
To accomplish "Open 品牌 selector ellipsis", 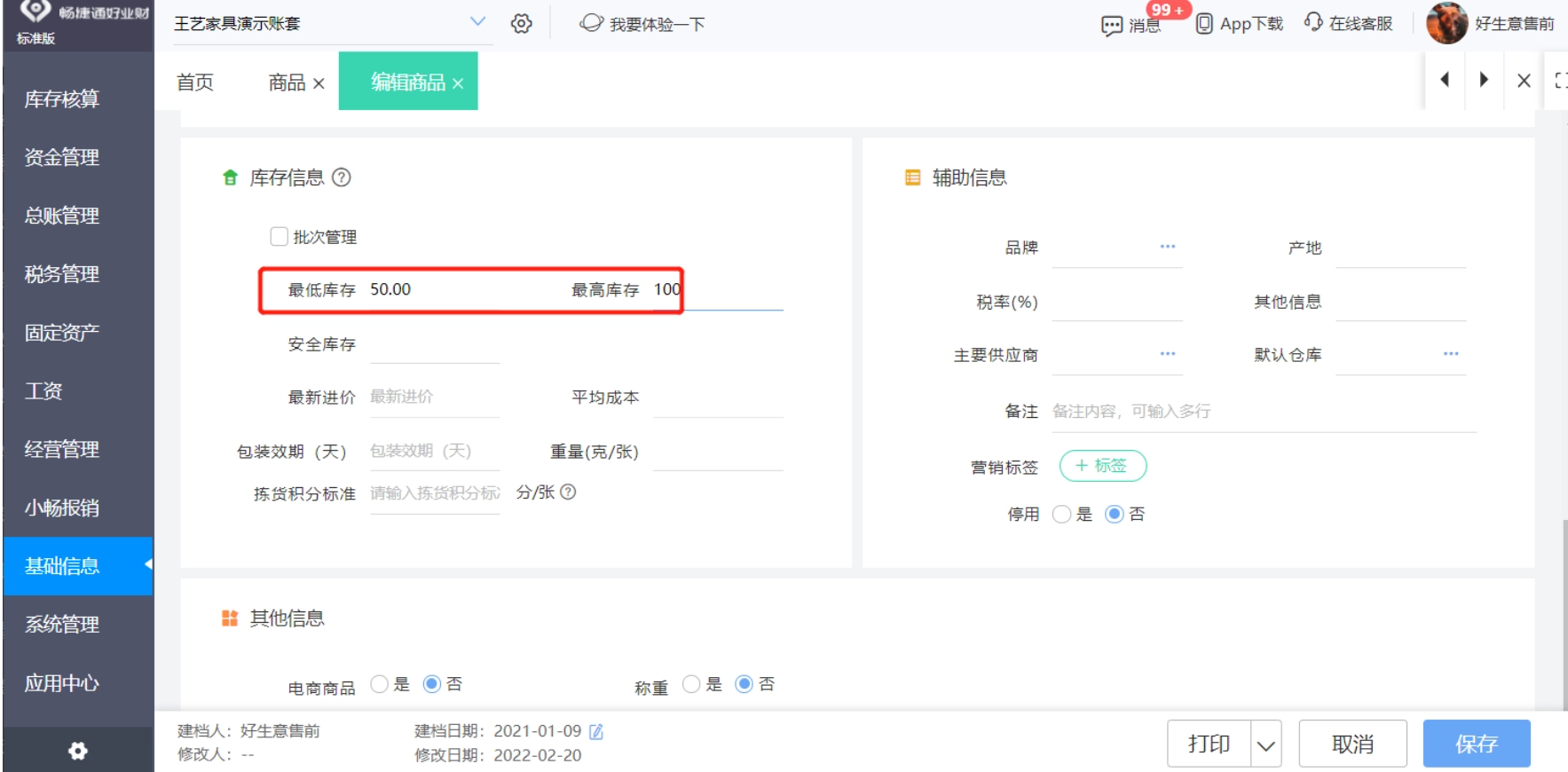I will coord(1167,247).
